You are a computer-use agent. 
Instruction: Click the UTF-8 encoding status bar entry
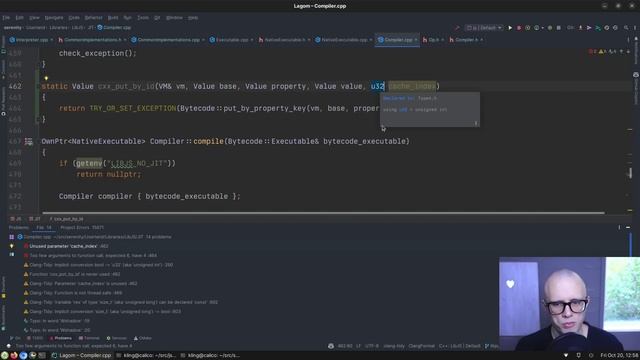[x=371, y=346]
